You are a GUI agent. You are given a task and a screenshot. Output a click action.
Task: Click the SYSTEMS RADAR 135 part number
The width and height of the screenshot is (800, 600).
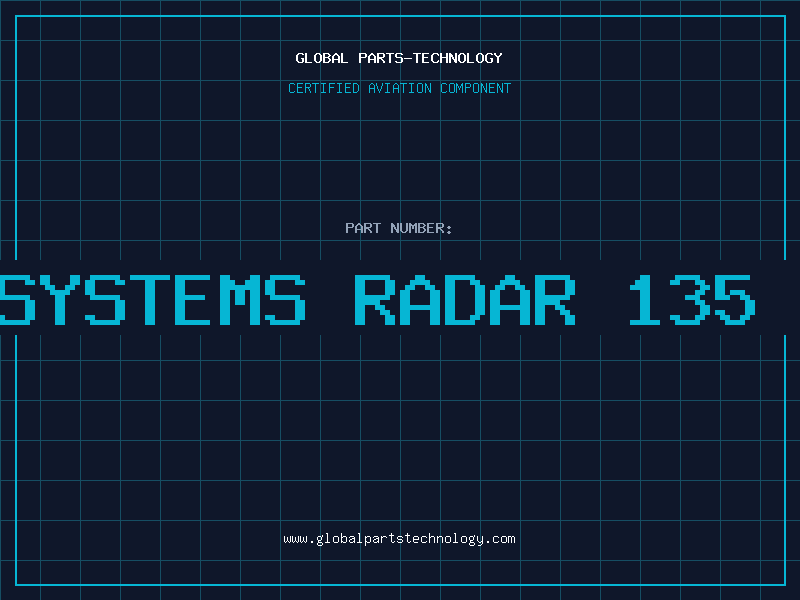coord(377,299)
